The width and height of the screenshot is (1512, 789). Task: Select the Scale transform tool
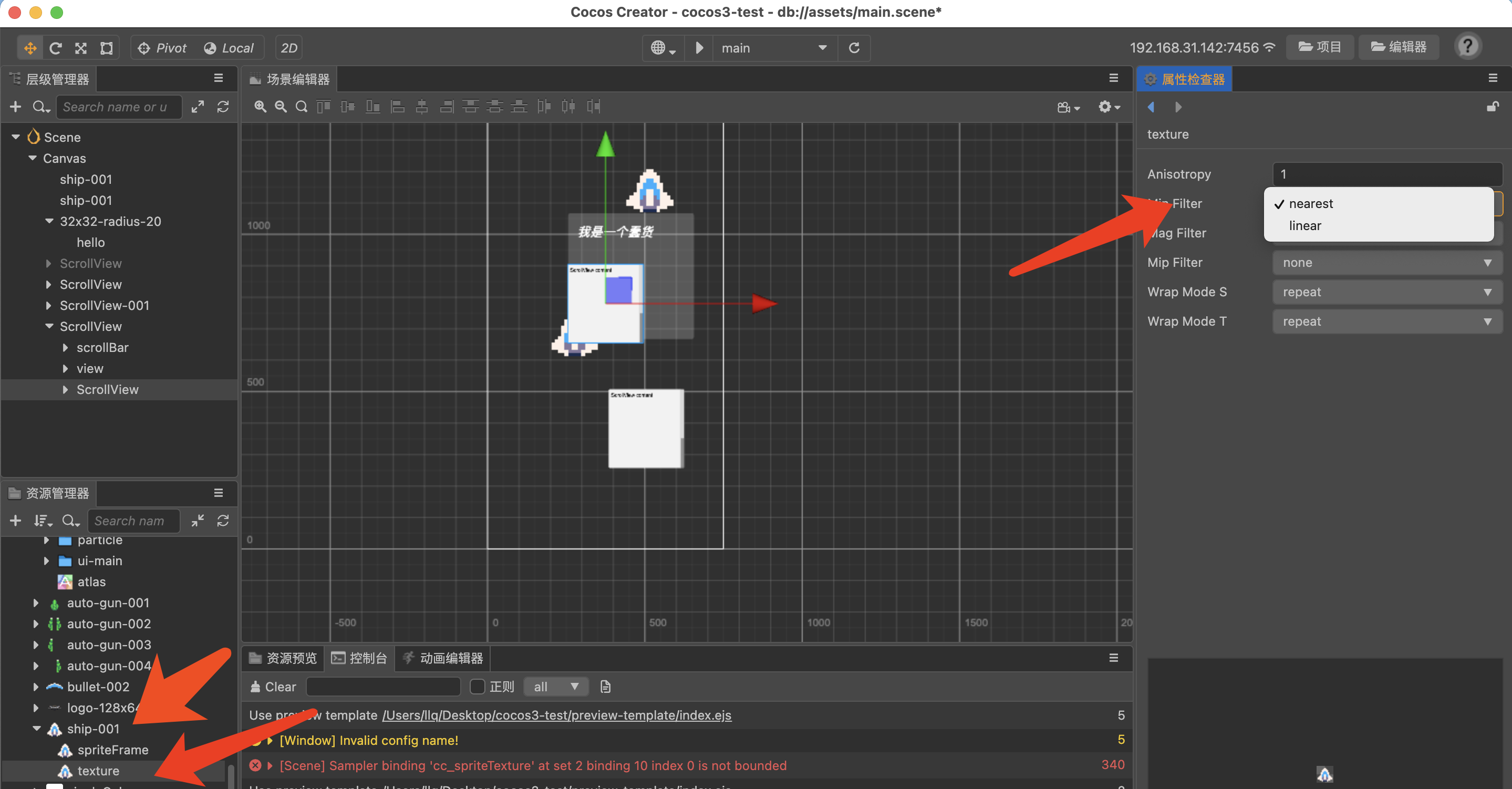point(81,48)
